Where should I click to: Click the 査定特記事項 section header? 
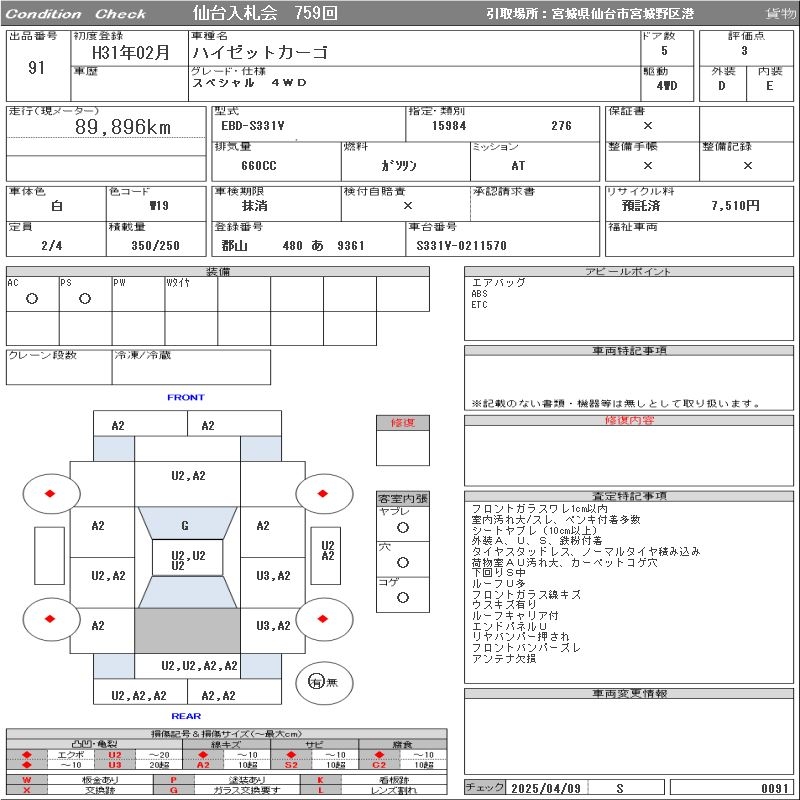coord(629,496)
